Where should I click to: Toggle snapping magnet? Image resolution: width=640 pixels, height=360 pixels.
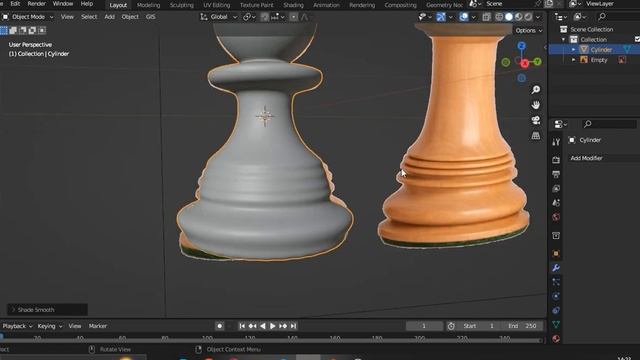[264, 17]
